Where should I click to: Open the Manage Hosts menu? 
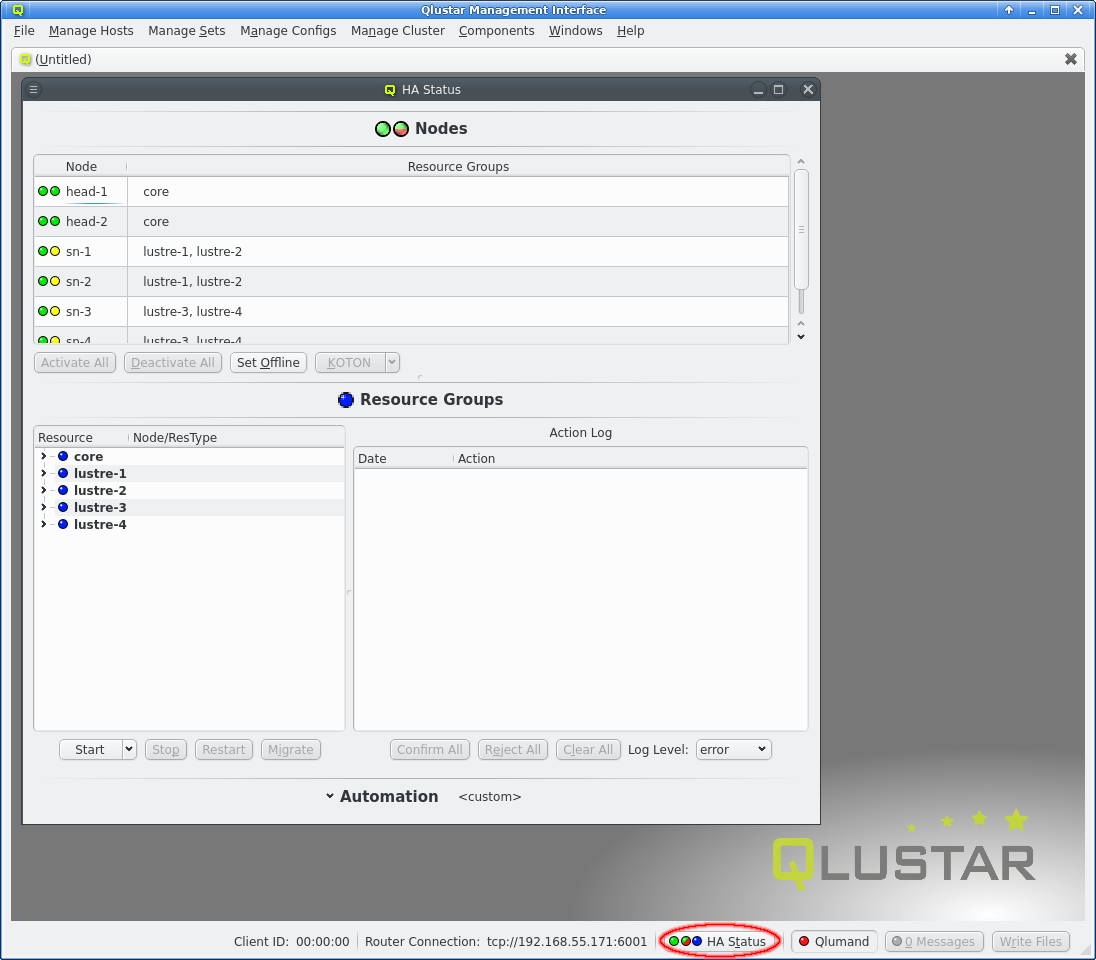(x=91, y=31)
